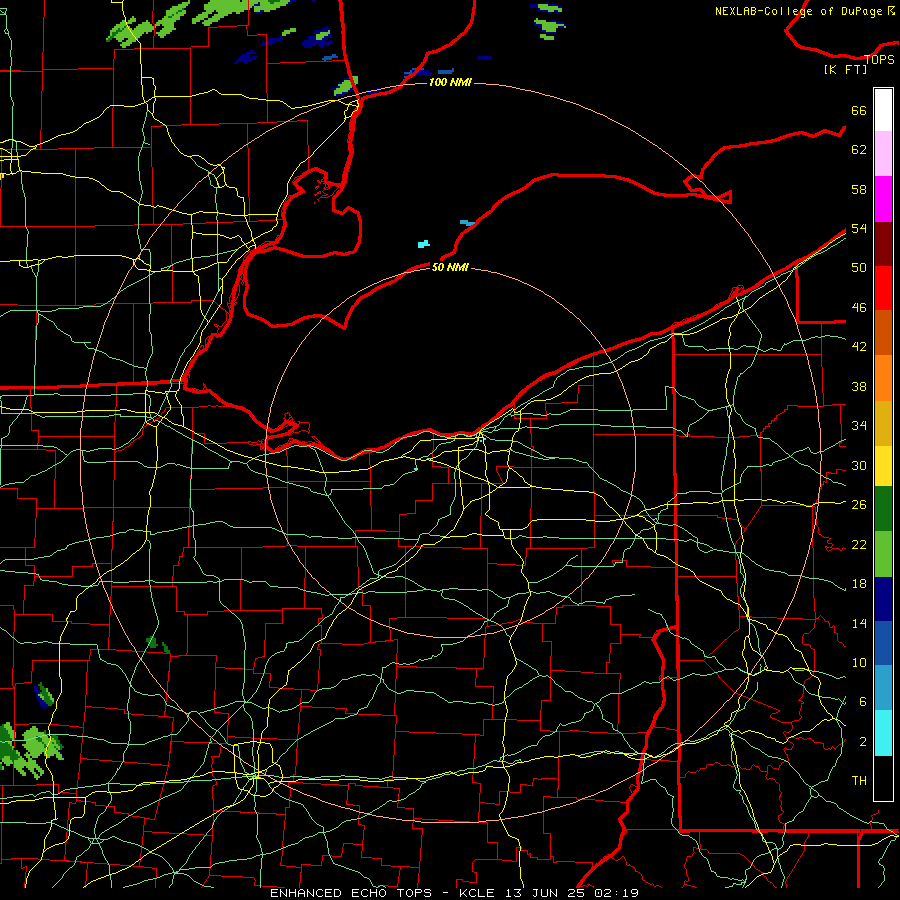The height and width of the screenshot is (900, 900).
Task: Click the "10" legend value
Action: (859, 662)
